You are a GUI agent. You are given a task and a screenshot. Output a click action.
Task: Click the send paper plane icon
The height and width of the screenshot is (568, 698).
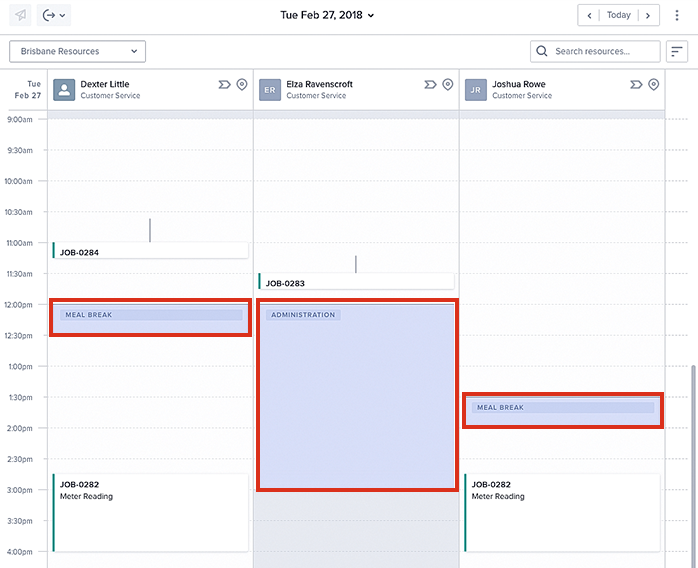coord(21,15)
